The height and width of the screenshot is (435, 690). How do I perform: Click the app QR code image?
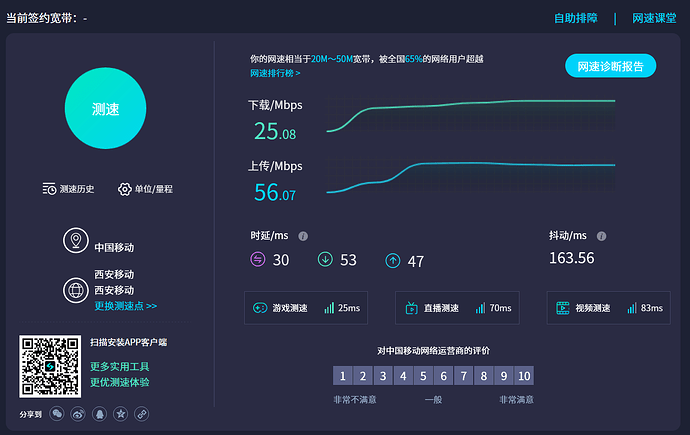(x=50, y=366)
